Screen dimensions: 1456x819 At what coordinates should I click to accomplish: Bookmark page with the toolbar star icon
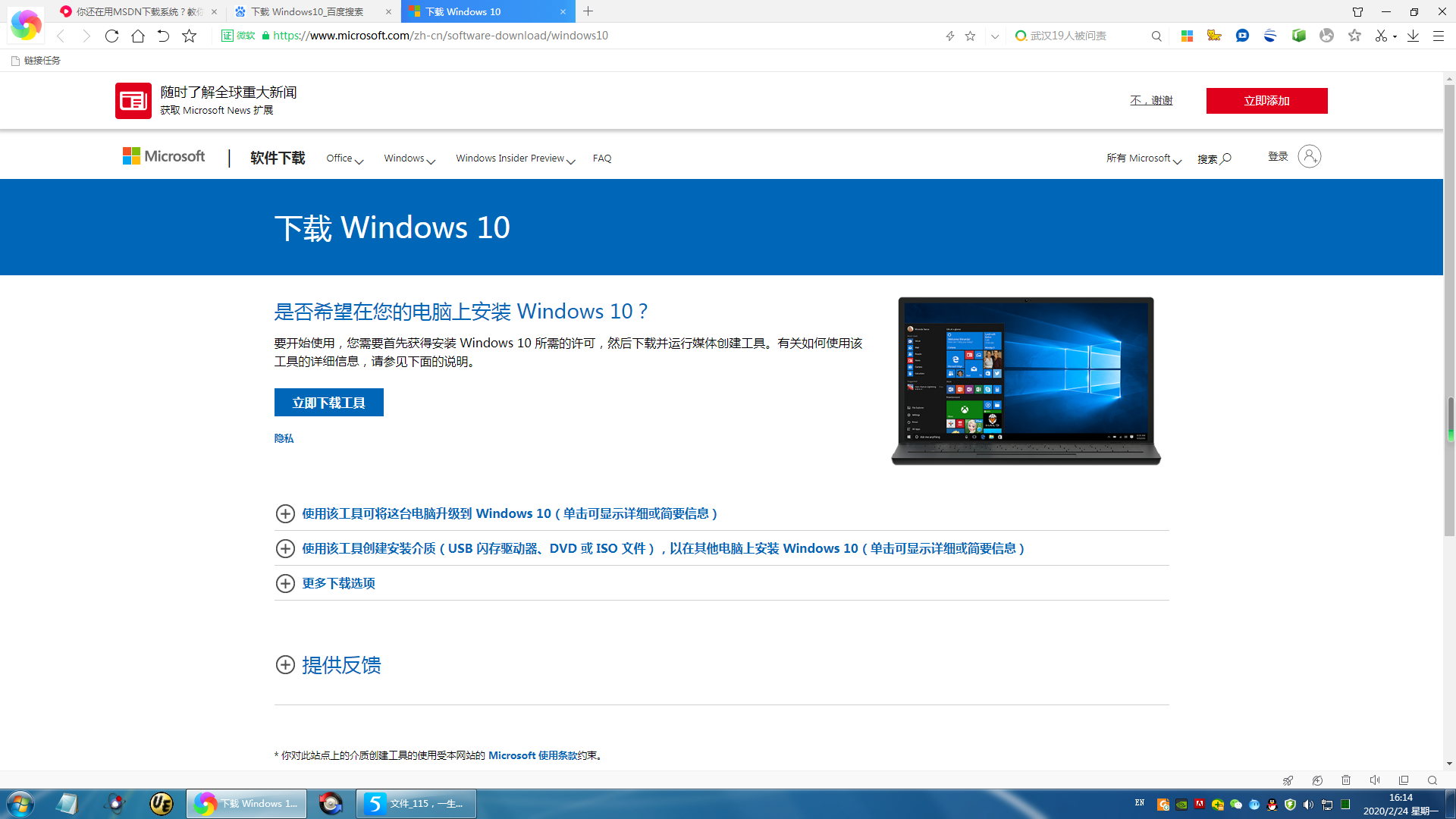[x=190, y=36]
